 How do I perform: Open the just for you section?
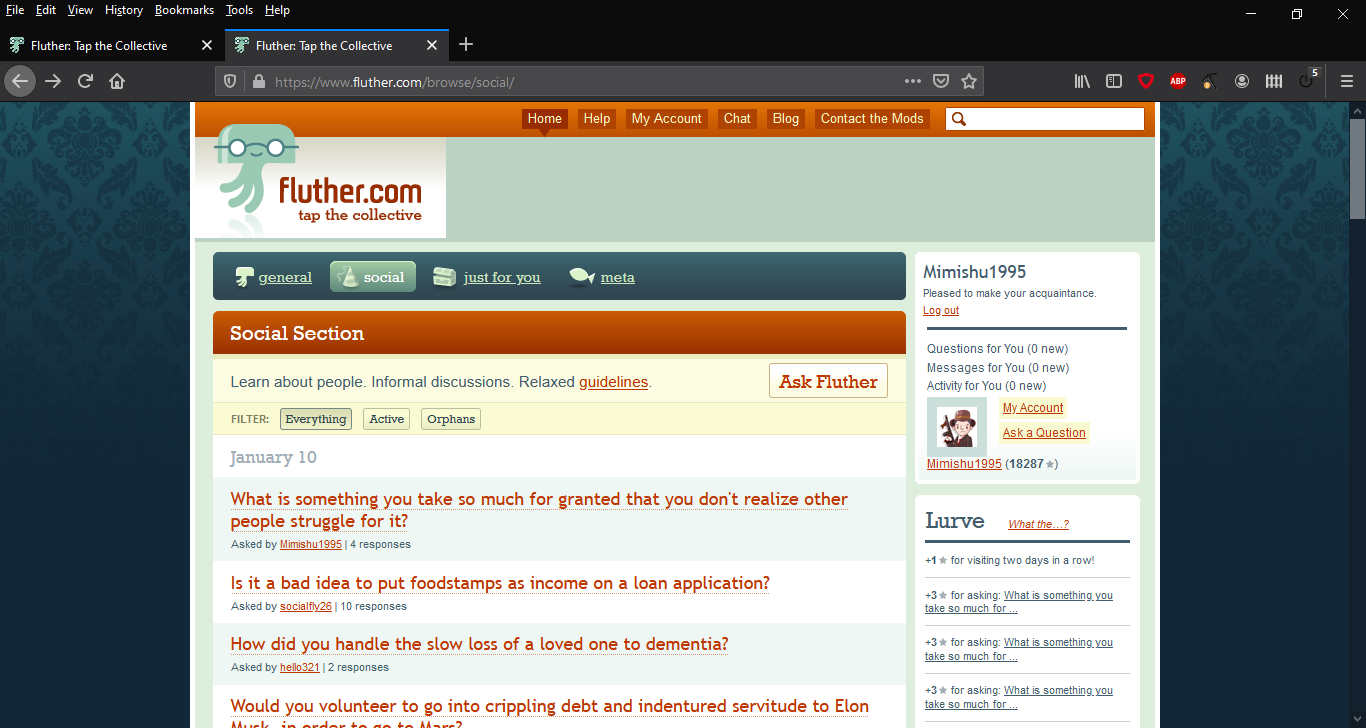pos(487,277)
